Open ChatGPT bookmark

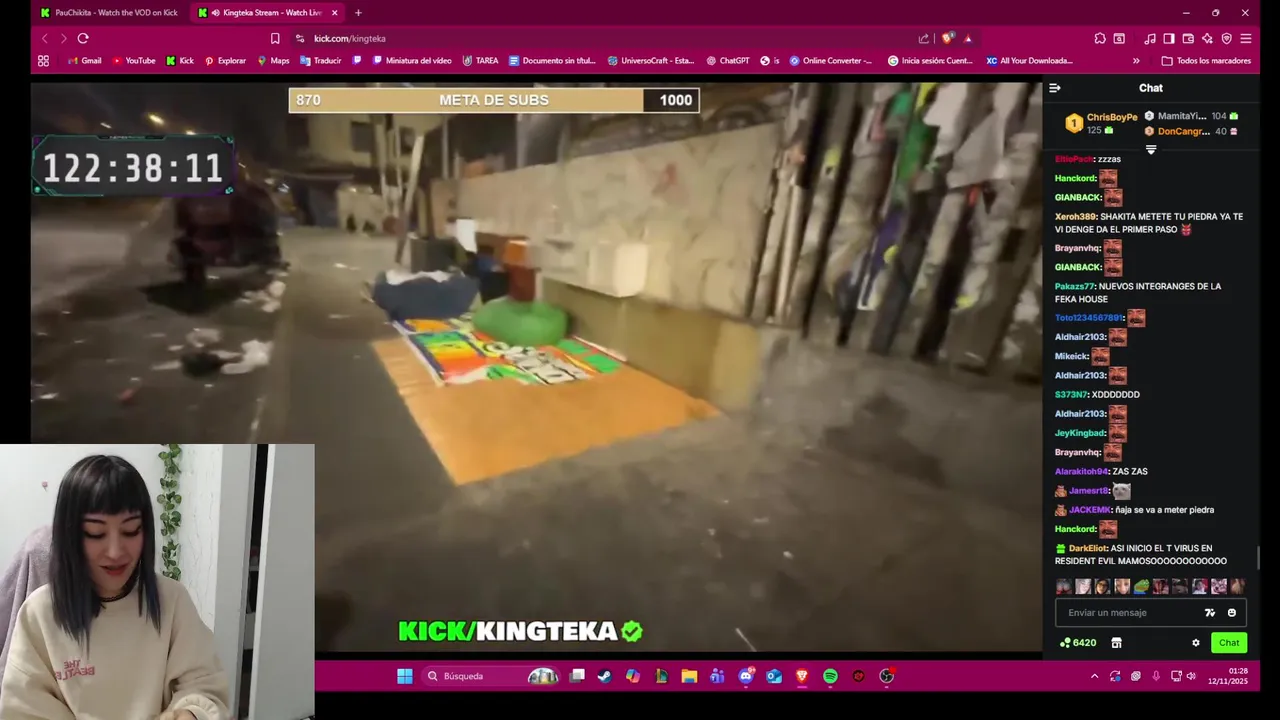727,61
